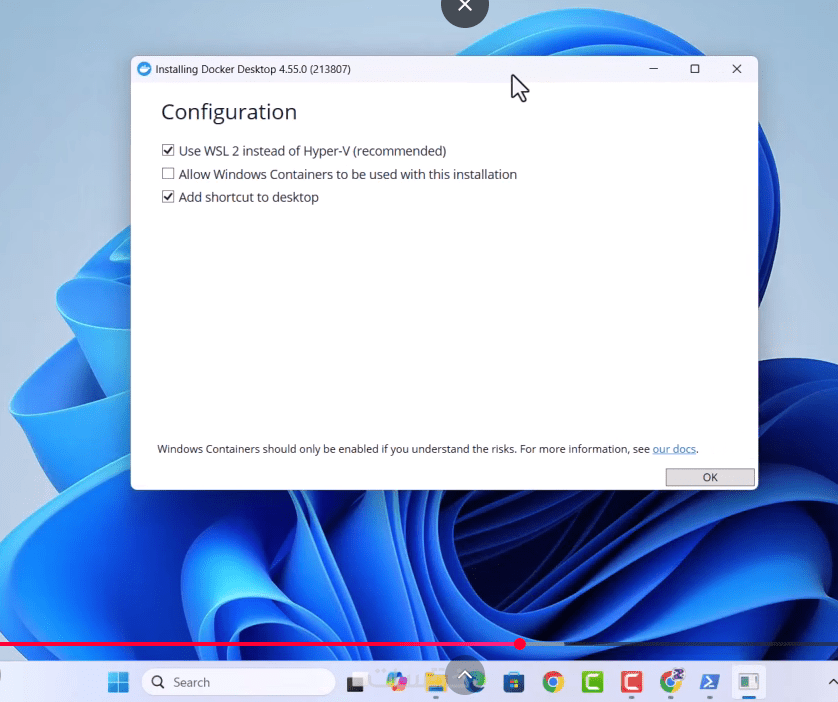Open Microsoft Store from taskbar

pos(514,682)
